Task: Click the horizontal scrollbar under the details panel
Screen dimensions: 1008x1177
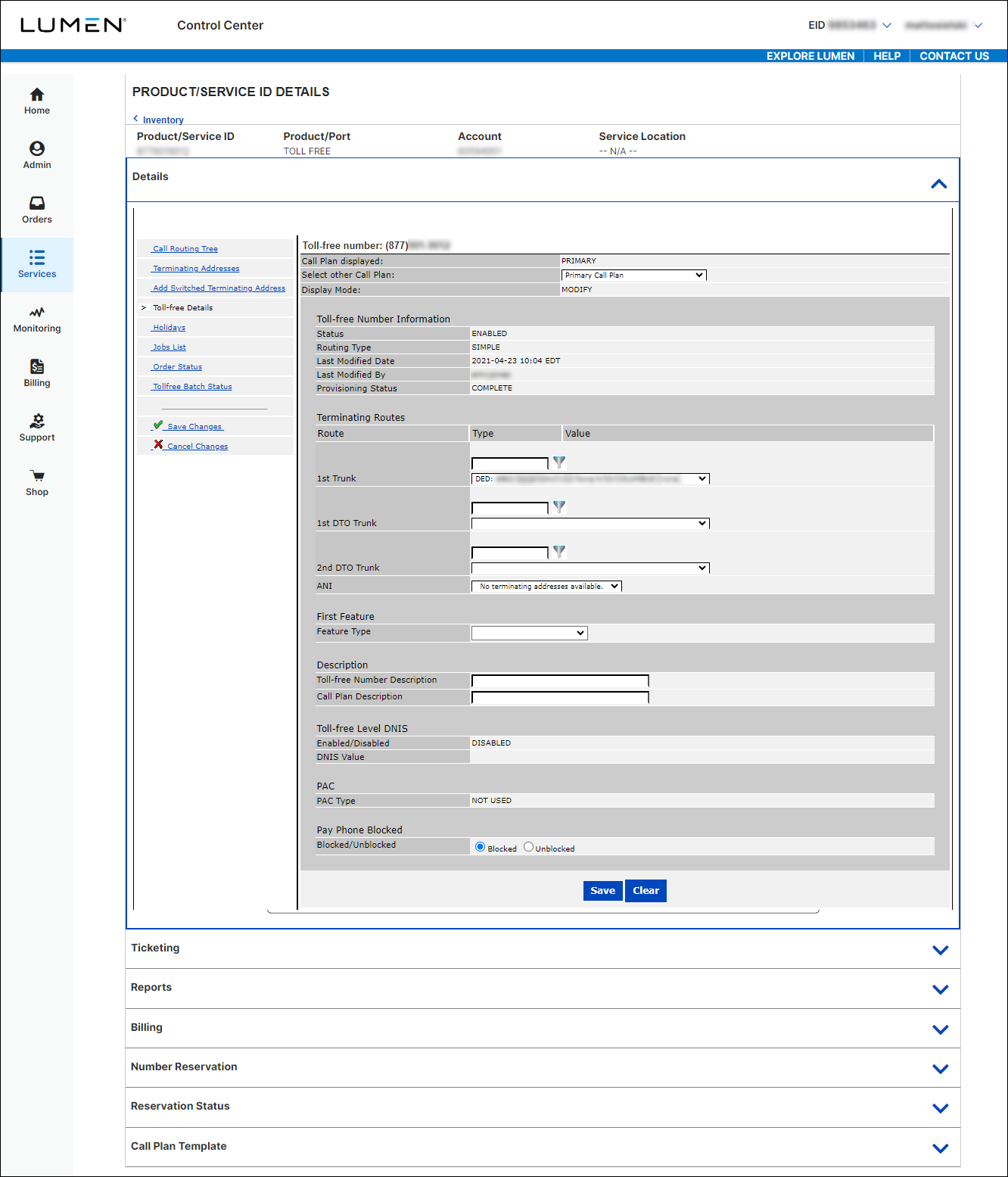Action: 543,912
